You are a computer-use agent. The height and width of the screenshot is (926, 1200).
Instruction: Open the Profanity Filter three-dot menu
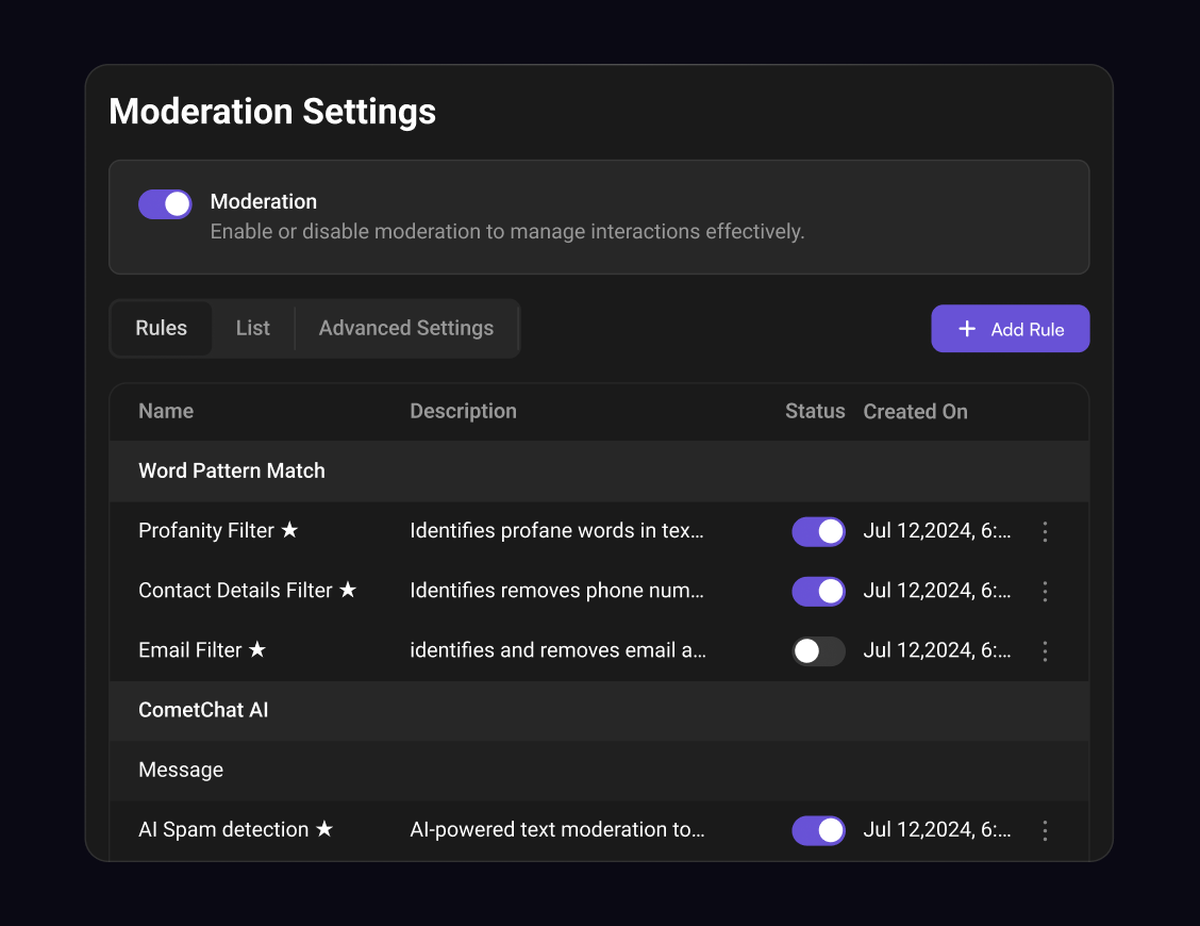point(1045,531)
